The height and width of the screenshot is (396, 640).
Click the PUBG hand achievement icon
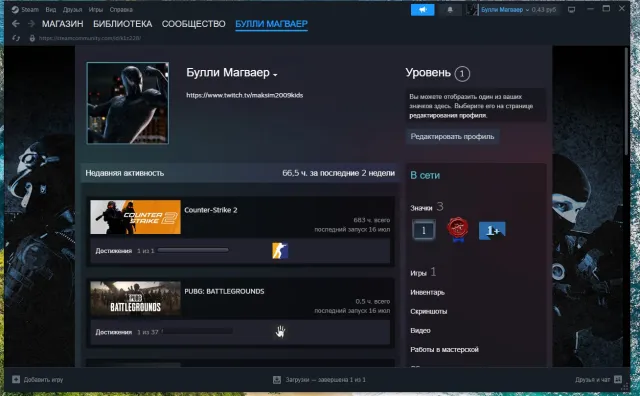[x=280, y=332]
